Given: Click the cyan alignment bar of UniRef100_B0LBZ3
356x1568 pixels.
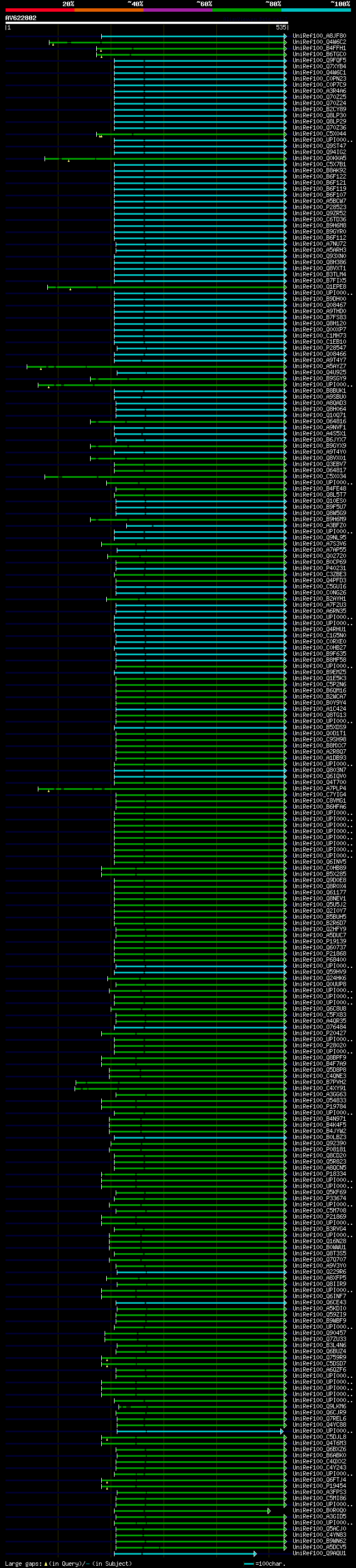Looking at the screenshot, I should [200, 1137].
